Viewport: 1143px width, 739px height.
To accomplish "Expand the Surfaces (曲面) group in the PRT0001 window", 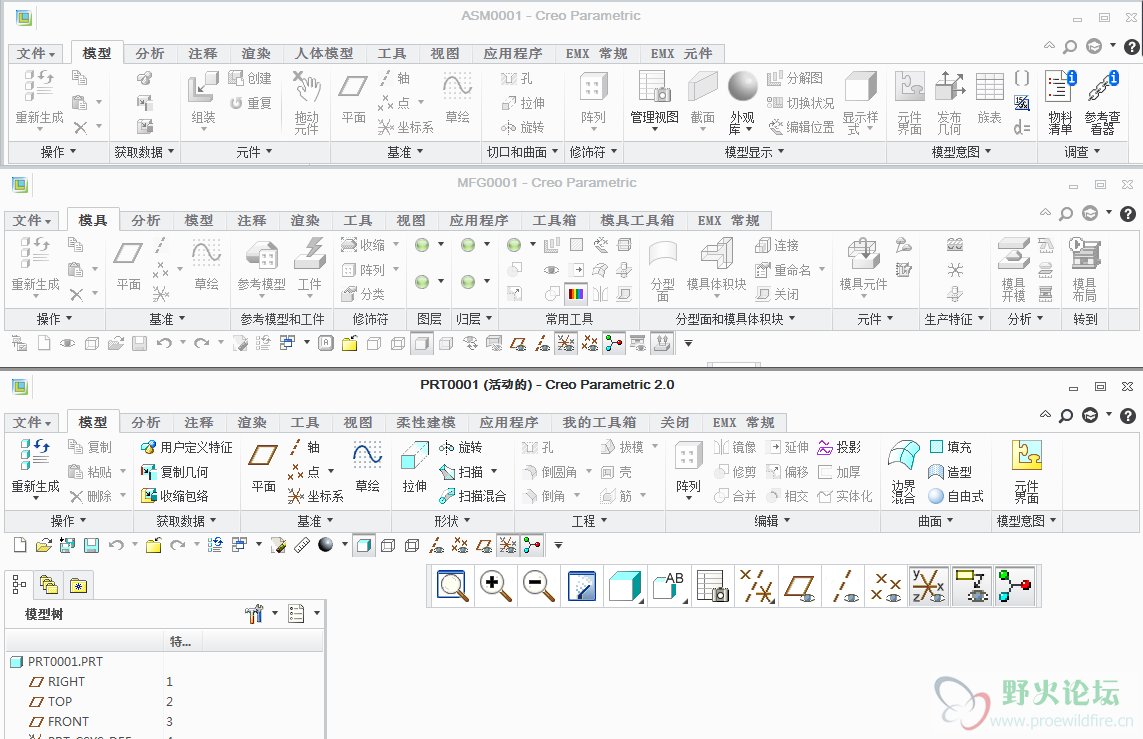I will [936, 521].
